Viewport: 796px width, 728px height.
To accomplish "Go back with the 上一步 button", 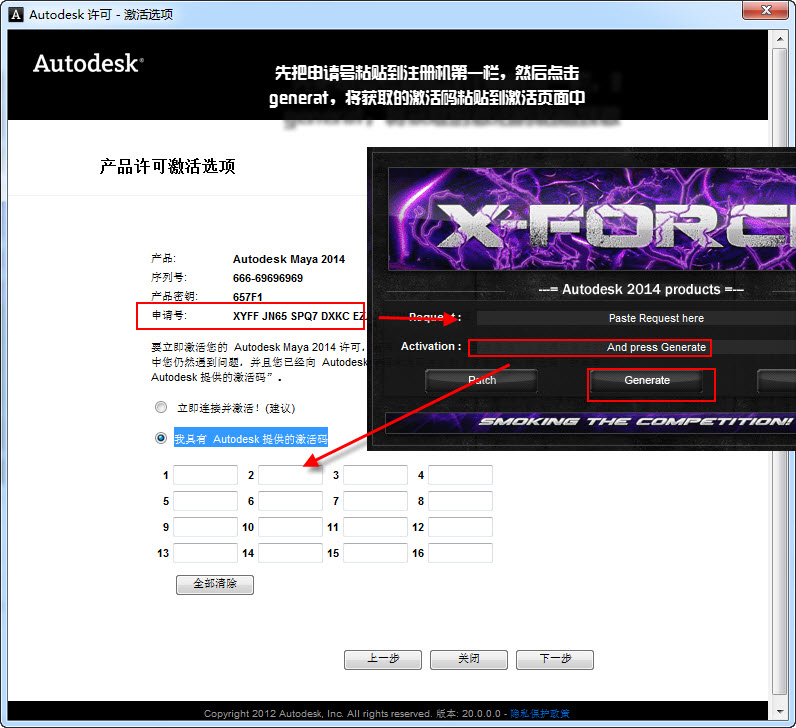I will pyautogui.click(x=383, y=659).
